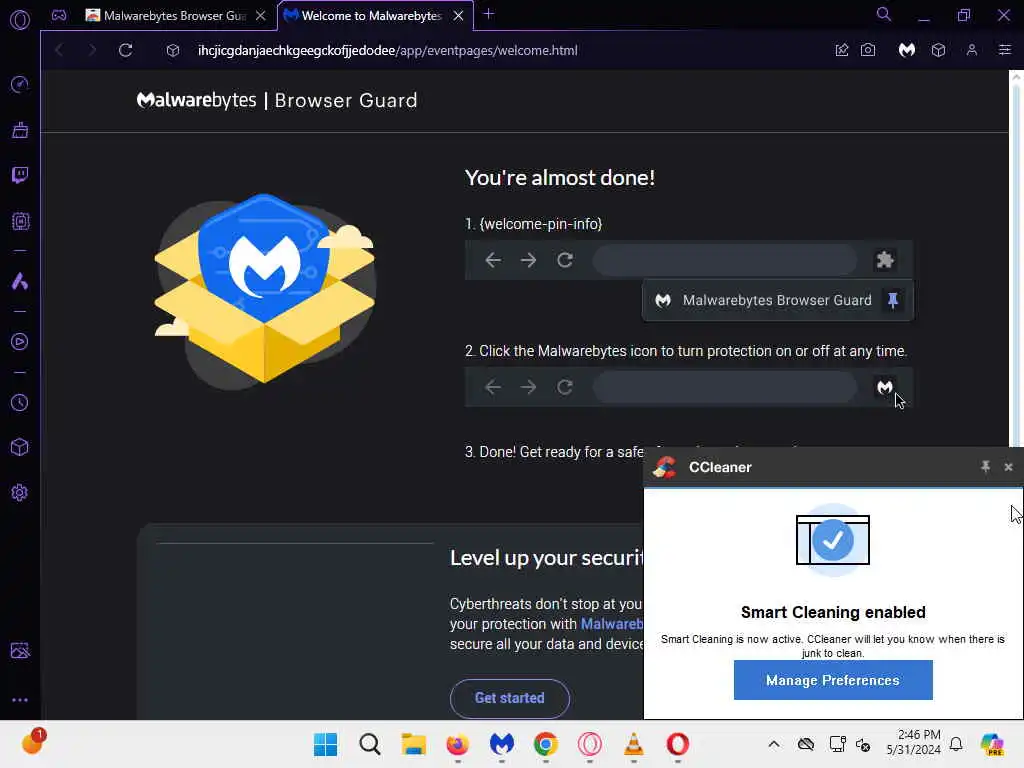Open VLC media player from taskbar
Screen dimensions: 1024x768
[633, 744]
